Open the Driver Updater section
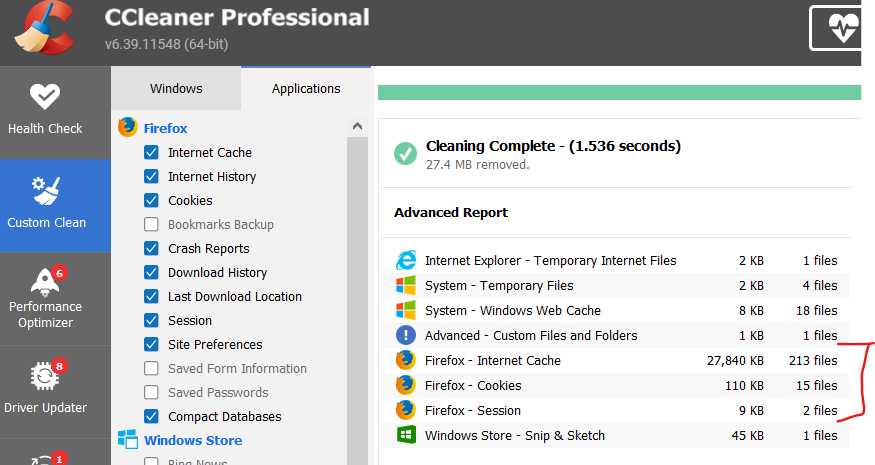Screen dimensions: 875x465 [x=45, y=389]
